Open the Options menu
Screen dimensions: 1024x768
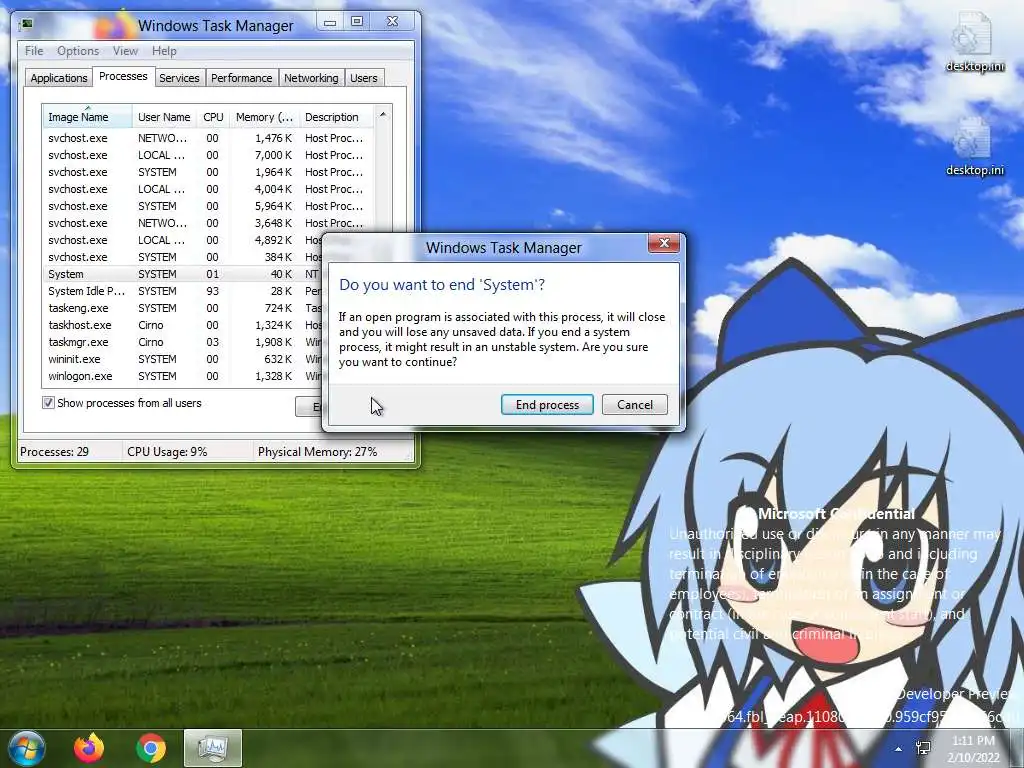tap(78, 51)
